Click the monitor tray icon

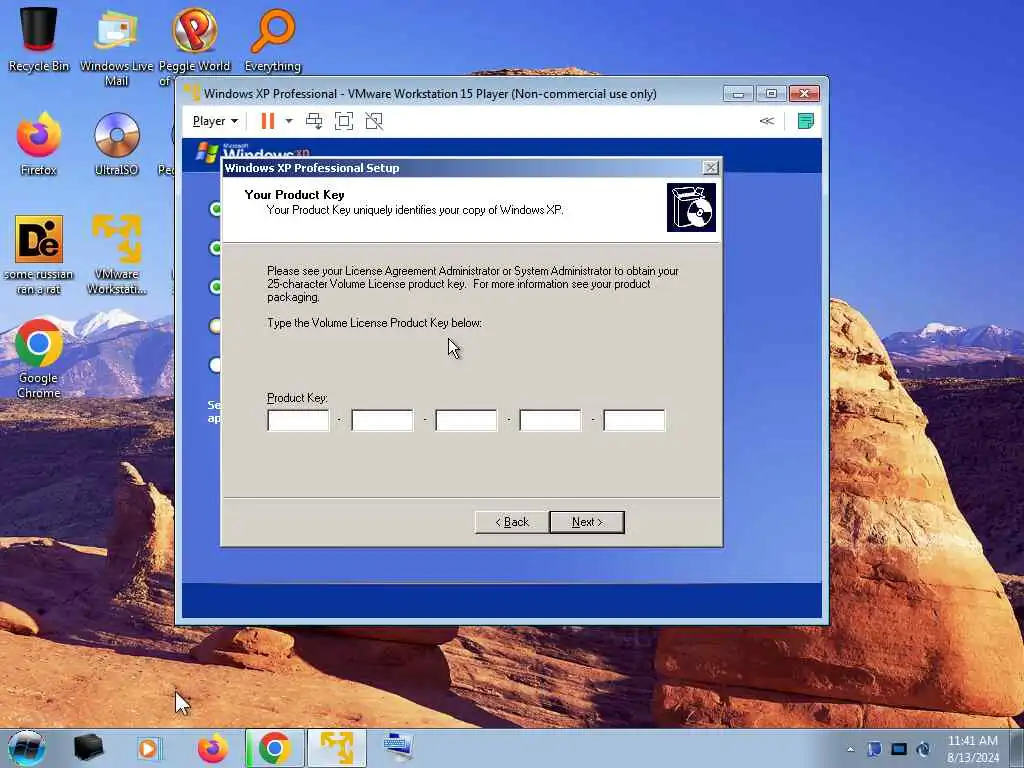coord(899,749)
